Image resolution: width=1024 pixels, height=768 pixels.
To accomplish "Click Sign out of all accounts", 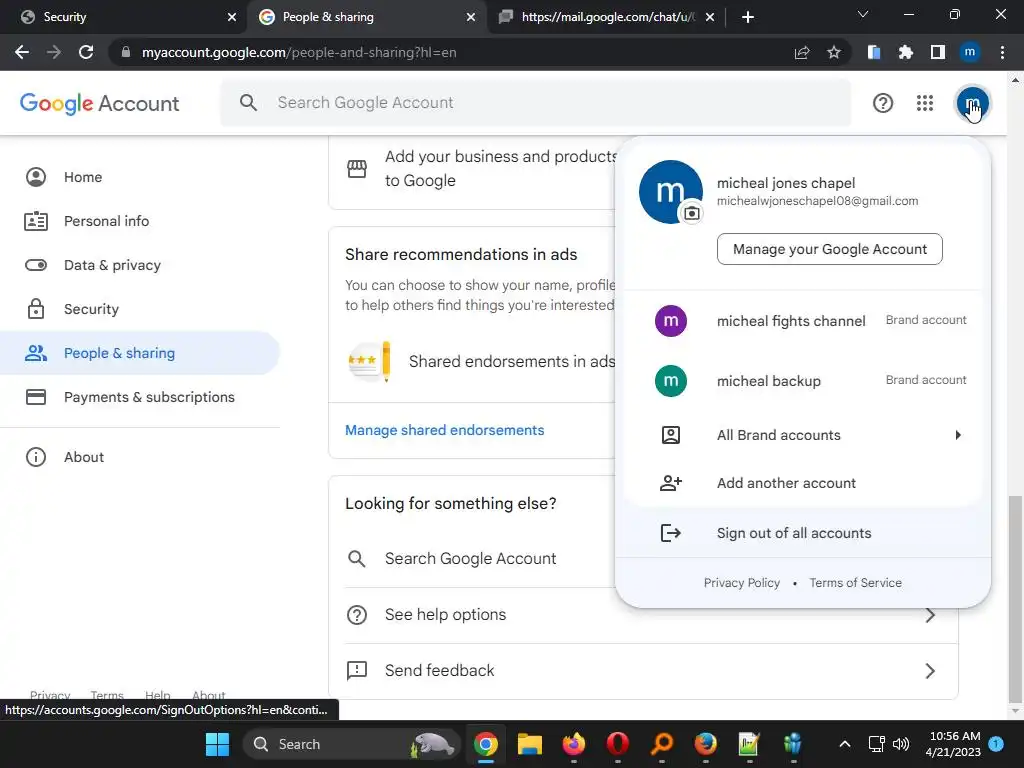I will pos(803,533).
